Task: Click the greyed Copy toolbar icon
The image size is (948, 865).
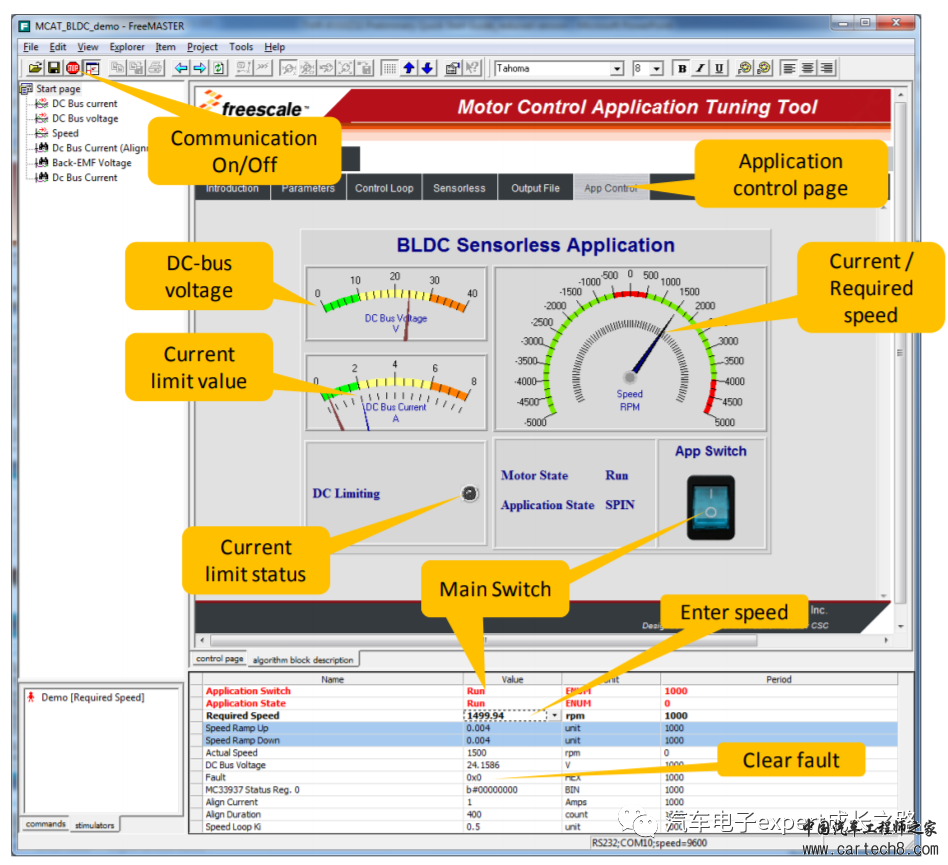Action: (117, 68)
